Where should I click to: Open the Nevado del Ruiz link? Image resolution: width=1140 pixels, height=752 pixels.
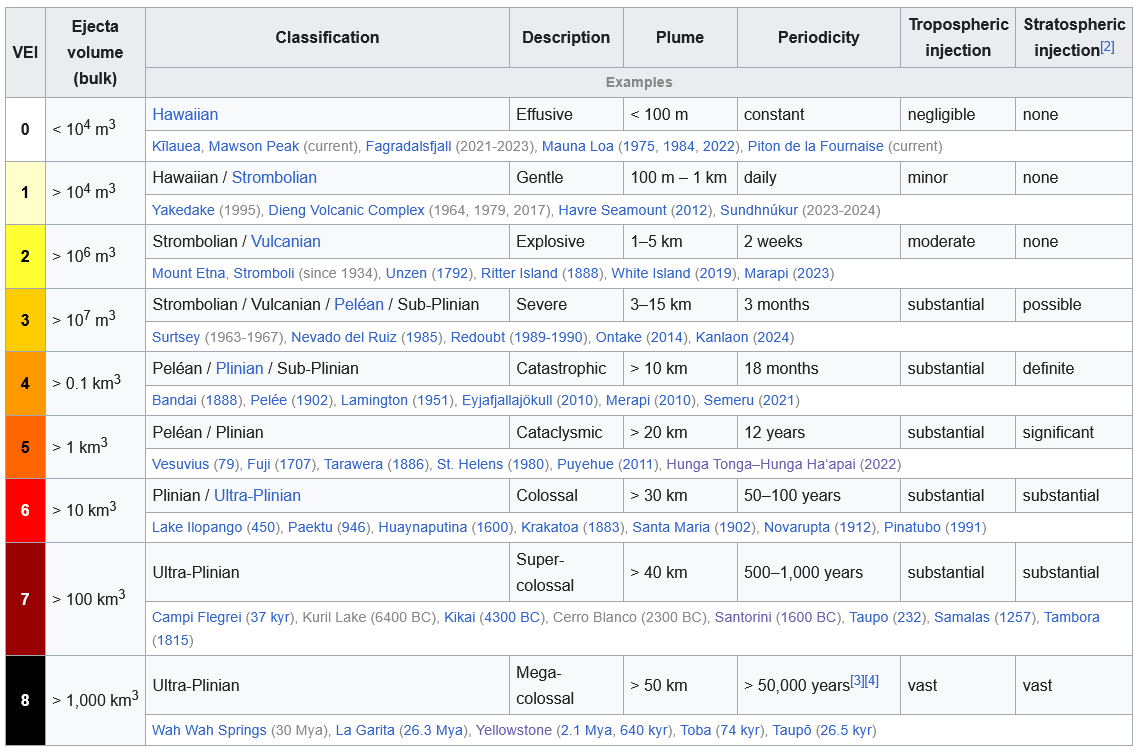tap(344, 337)
